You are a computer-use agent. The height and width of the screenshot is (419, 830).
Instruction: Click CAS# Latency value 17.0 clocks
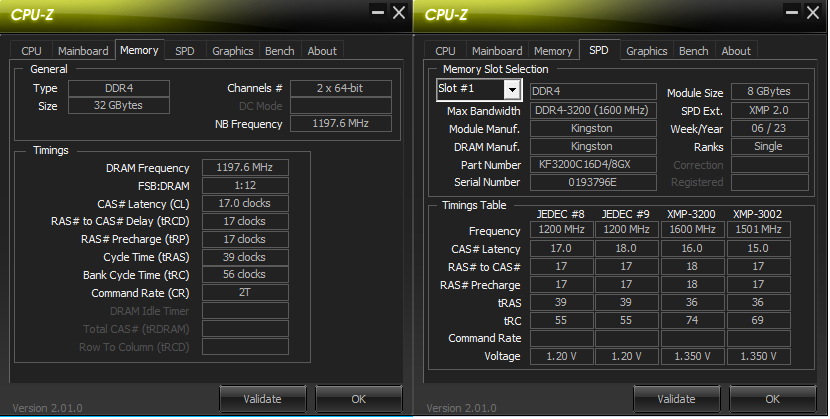pos(245,203)
